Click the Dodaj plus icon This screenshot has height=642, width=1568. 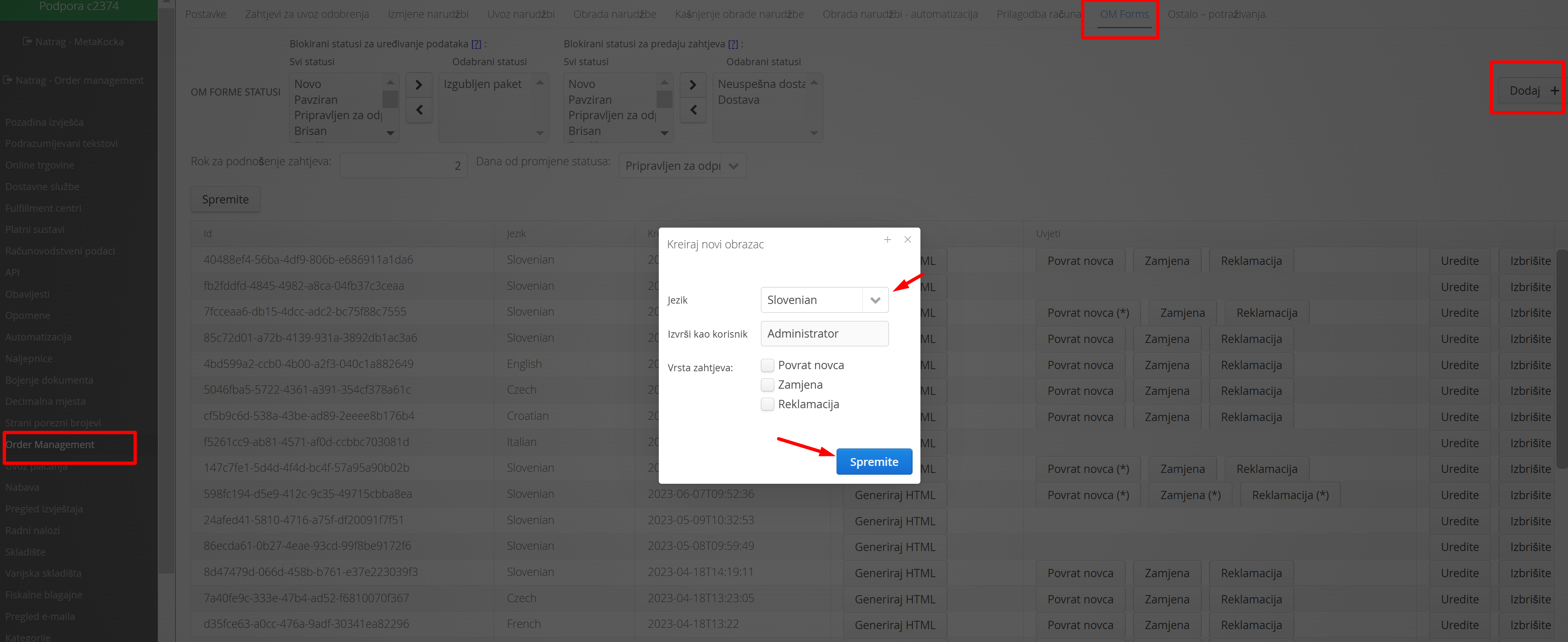[1554, 91]
